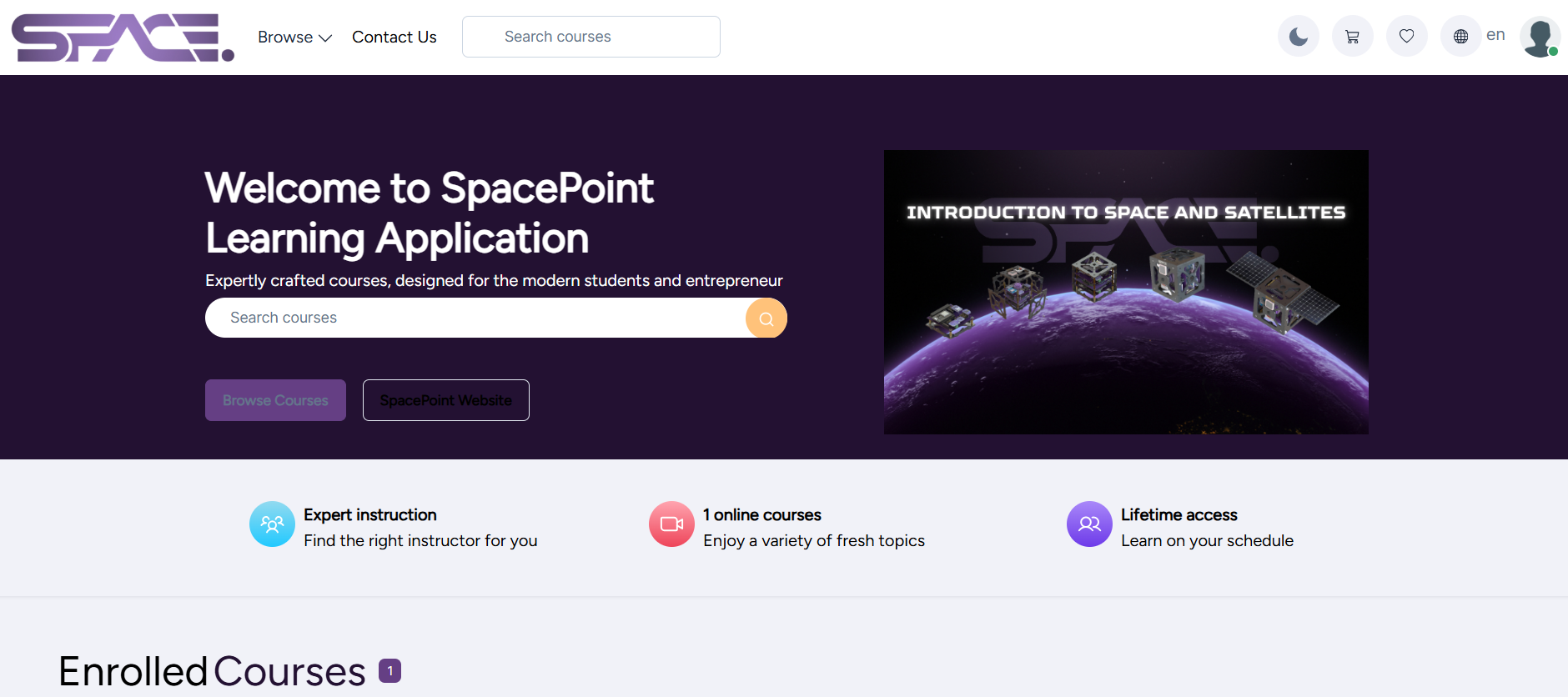Click 'Learn on your schedule' text
The image size is (1568, 697).
(x=1207, y=541)
